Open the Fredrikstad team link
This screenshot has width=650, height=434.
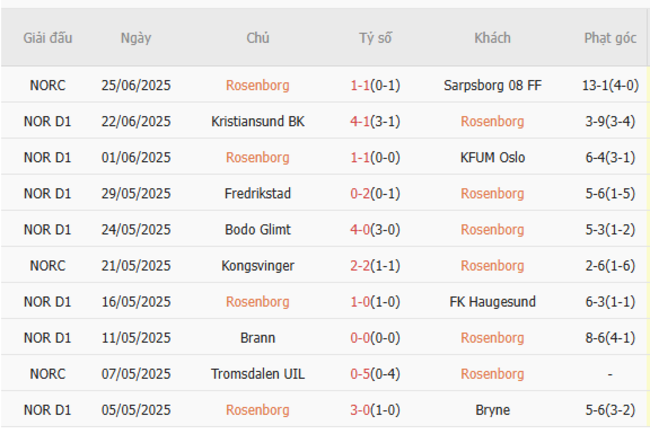[258, 193]
